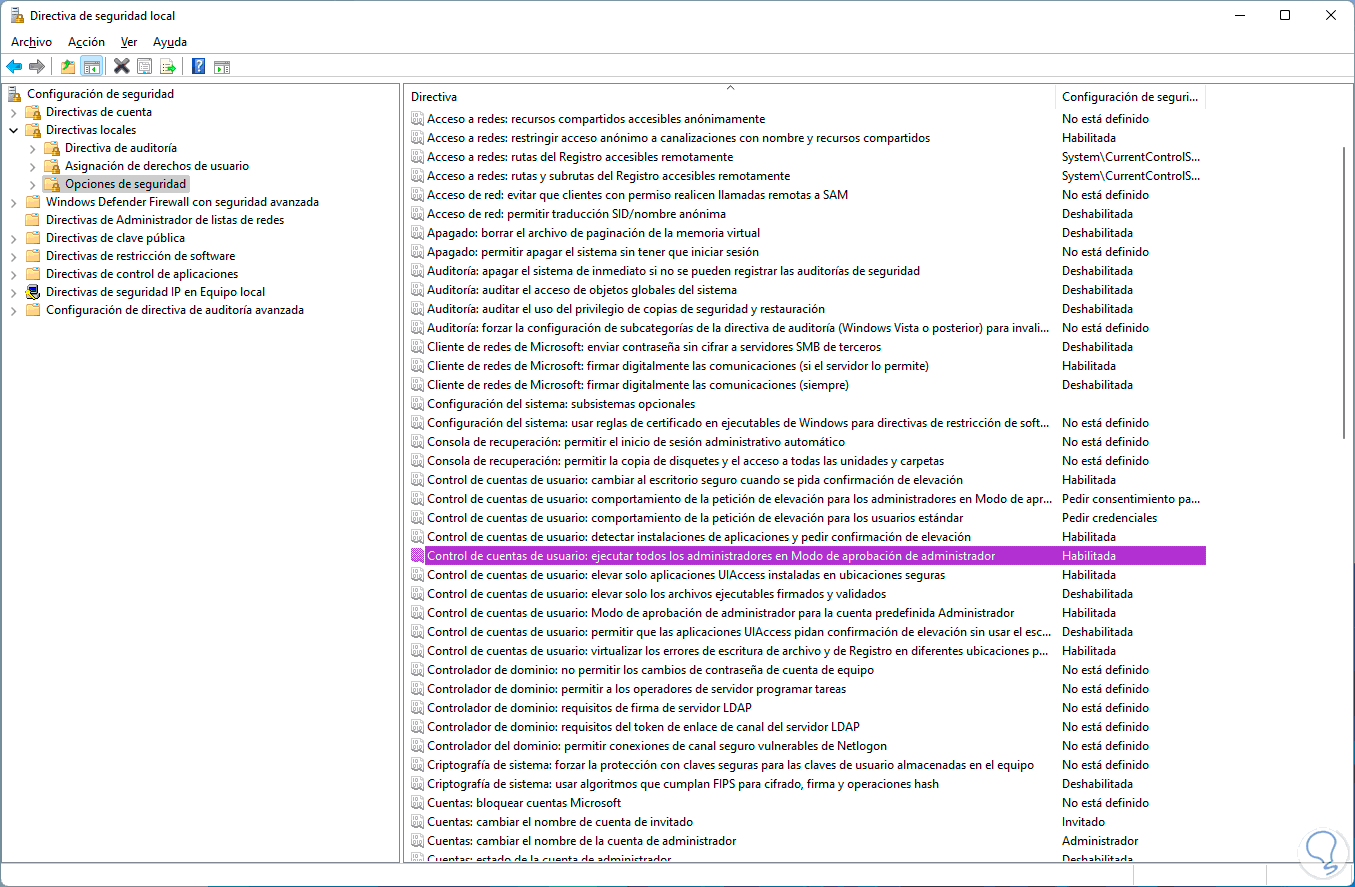Screen dimensions: 1355x887
Task: Select Criptografía de sistema: usar algoritmos que cumplan FIPS
Action: click(x=683, y=784)
